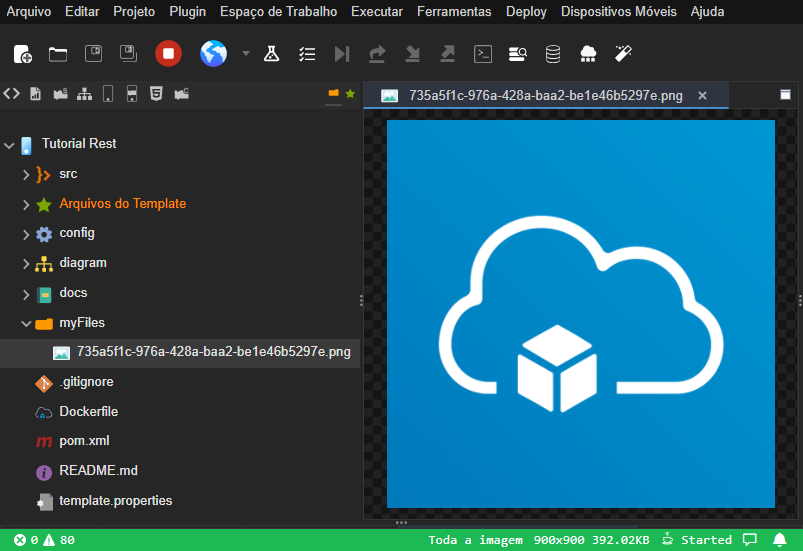Open the globe browser icon

coord(213,53)
